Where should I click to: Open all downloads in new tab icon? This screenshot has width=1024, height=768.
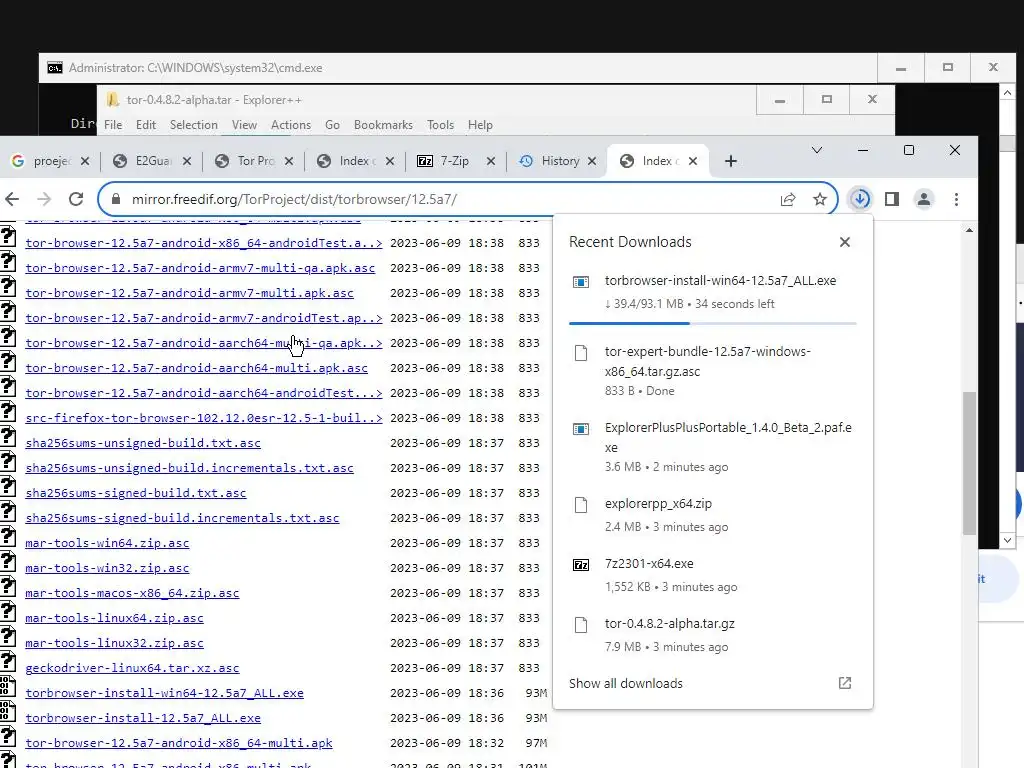[x=844, y=683]
